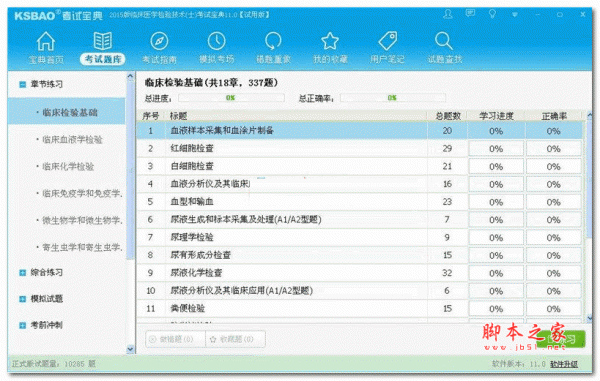Image resolution: width=600 pixels, height=381 pixels.
Task: Click total count 32 for 尿液化学检查
Action: pos(447,273)
